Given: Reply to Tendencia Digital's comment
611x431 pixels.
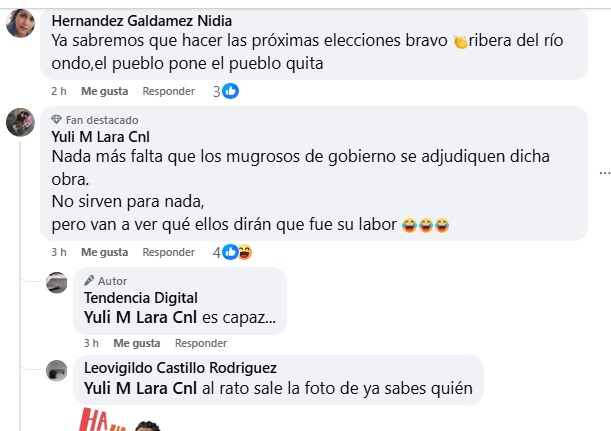Looking at the screenshot, I should coord(201,343).
